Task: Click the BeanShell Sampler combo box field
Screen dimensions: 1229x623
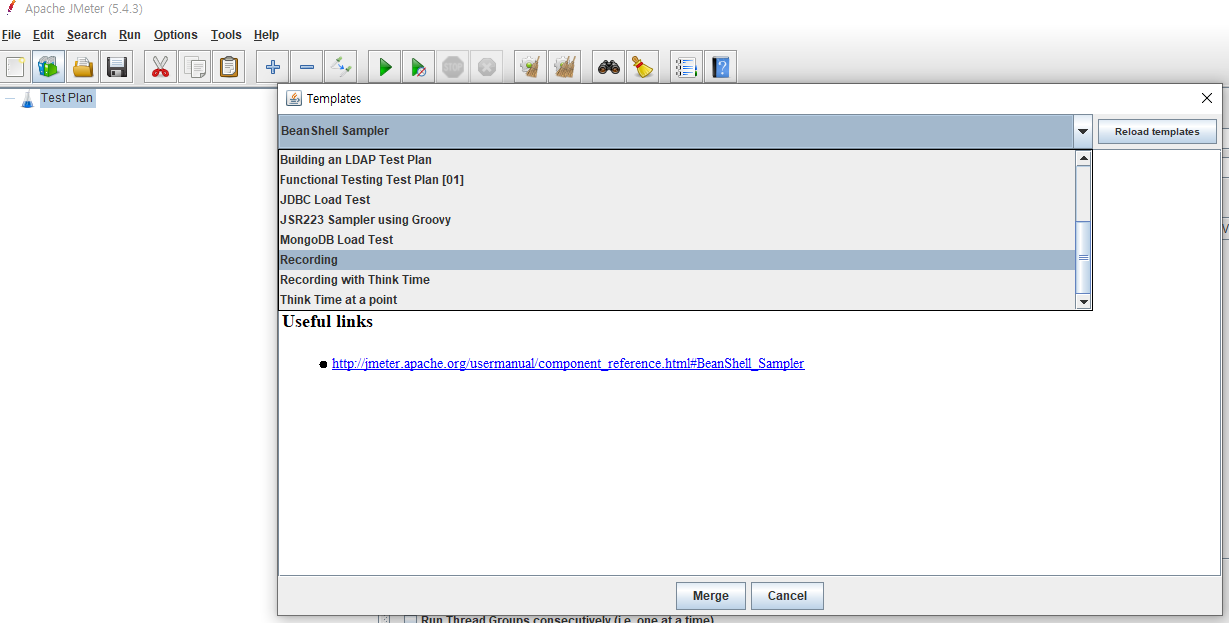Action: pos(675,131)
